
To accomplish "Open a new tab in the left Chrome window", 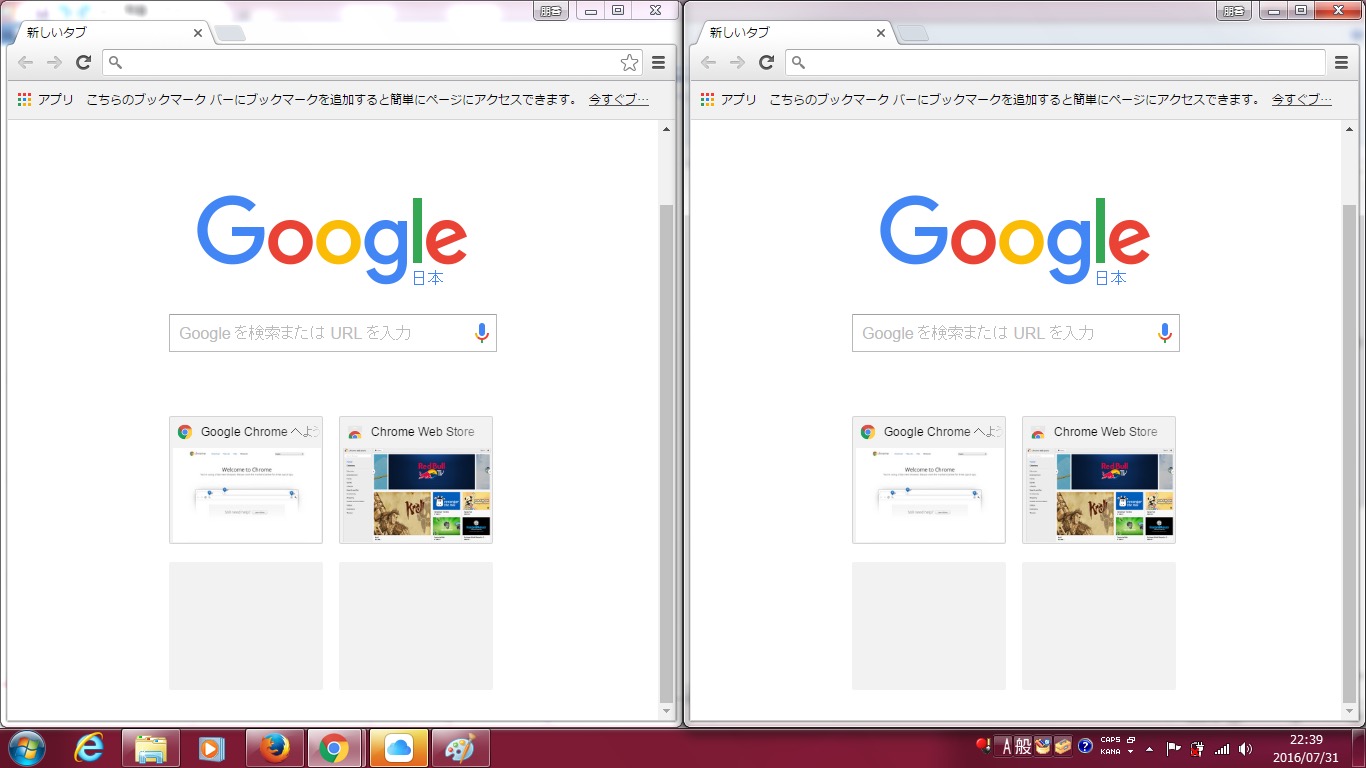I will click(230, 34).
